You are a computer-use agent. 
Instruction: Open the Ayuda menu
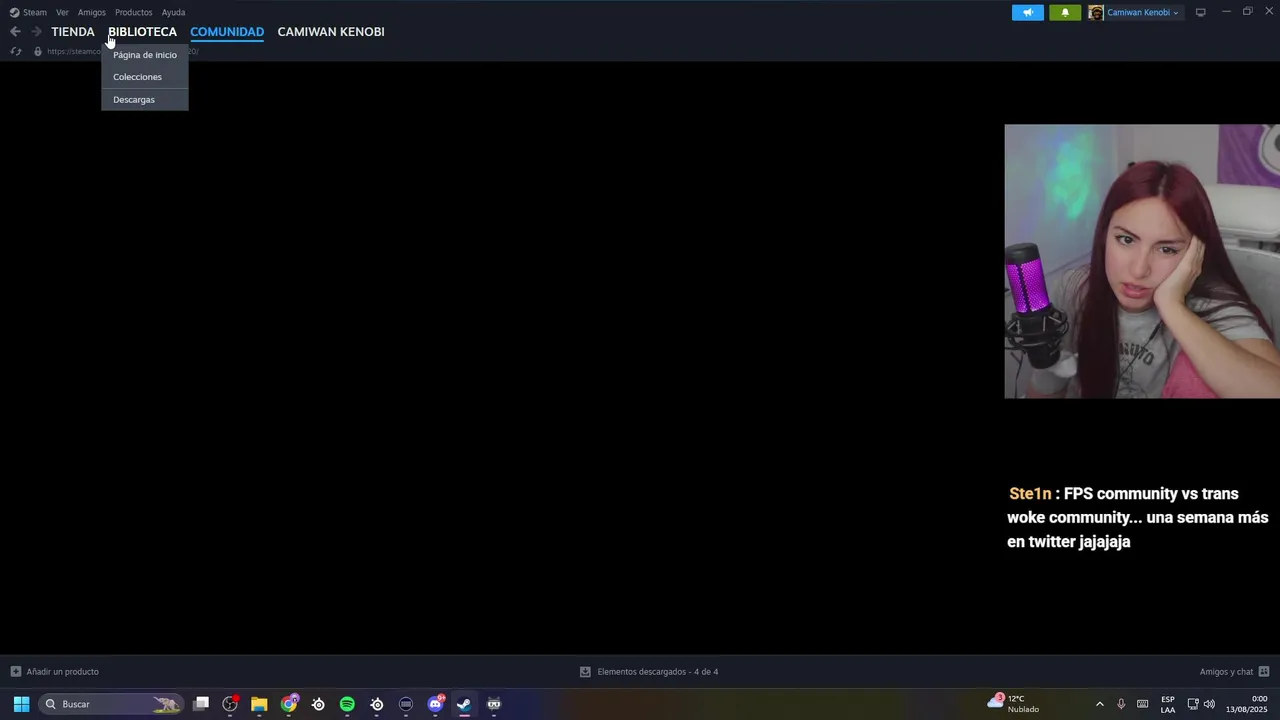173,12
